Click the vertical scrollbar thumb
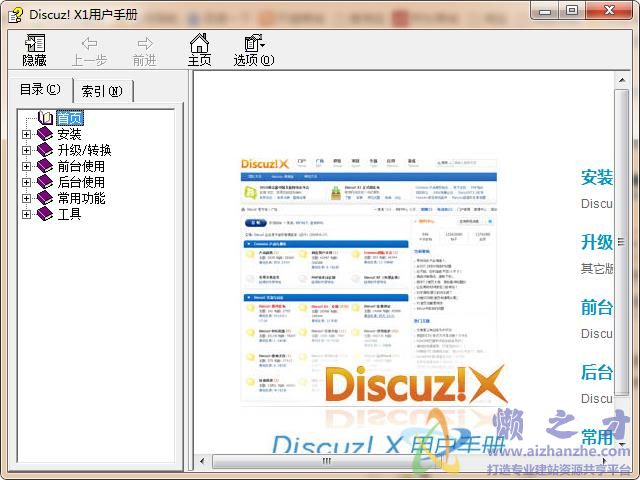This screenshot has width=640, height=480. tap(622, 242)
